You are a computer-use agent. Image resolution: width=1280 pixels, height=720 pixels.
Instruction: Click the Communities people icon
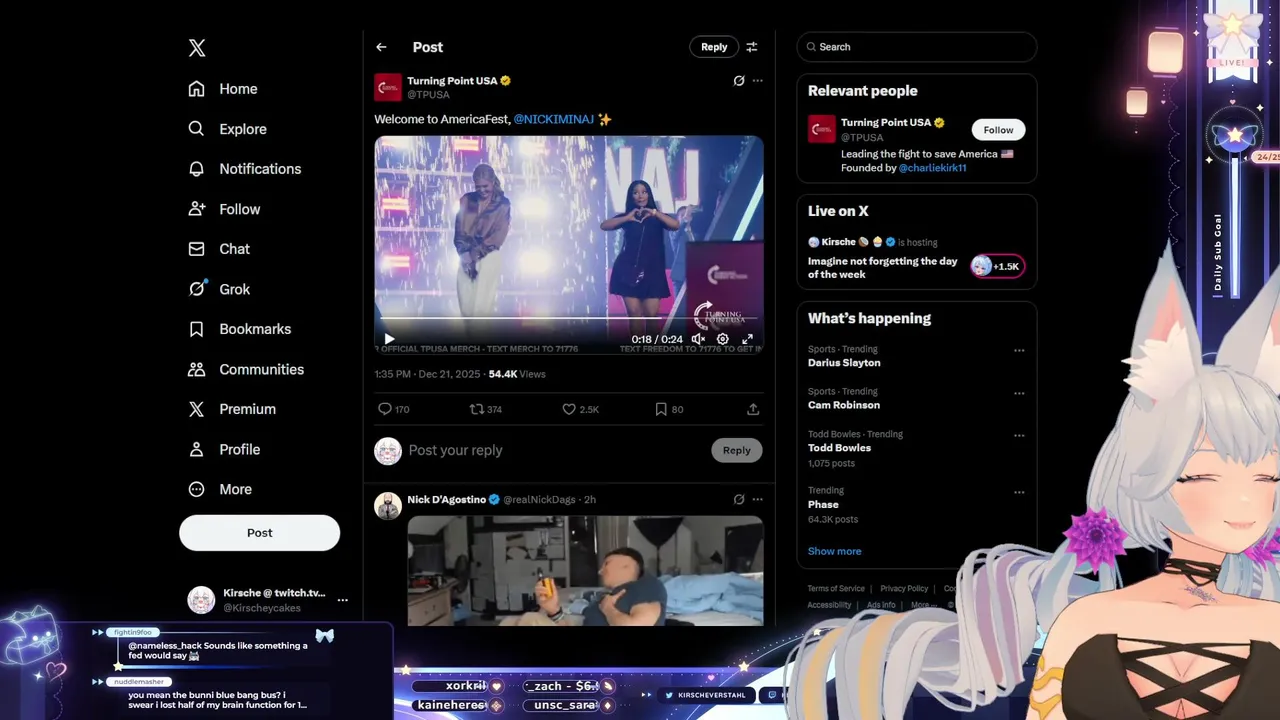click(x=197, y=369)
